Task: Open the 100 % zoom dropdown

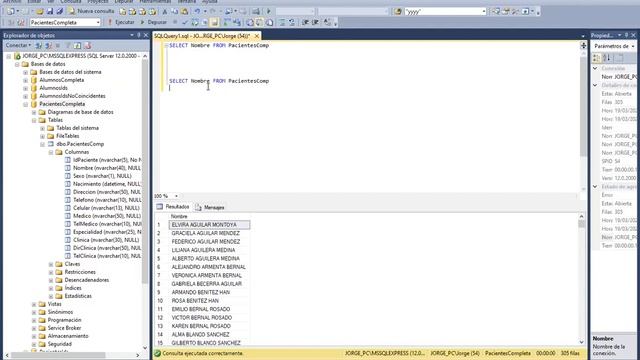Action: (176, 196)
